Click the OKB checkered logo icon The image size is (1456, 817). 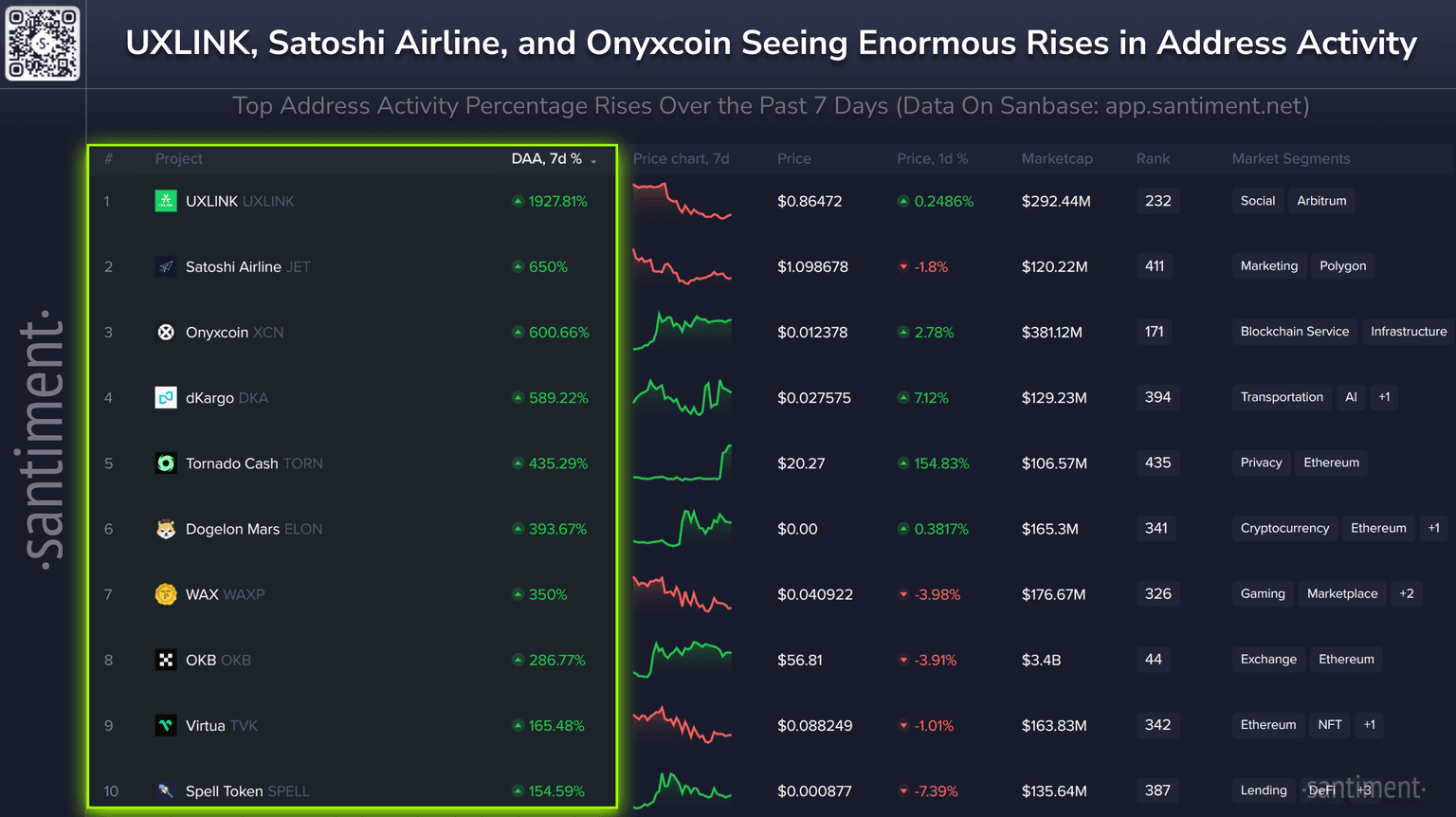(166, 660)
